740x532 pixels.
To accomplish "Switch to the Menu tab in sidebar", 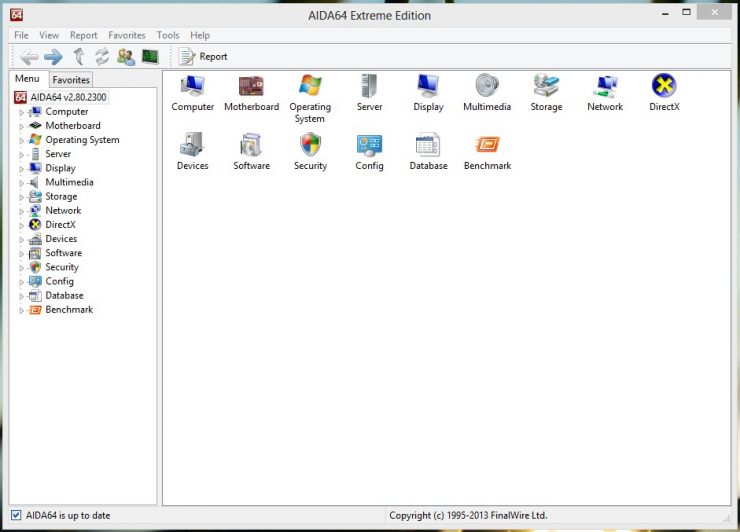I will [x=27, y=79].
